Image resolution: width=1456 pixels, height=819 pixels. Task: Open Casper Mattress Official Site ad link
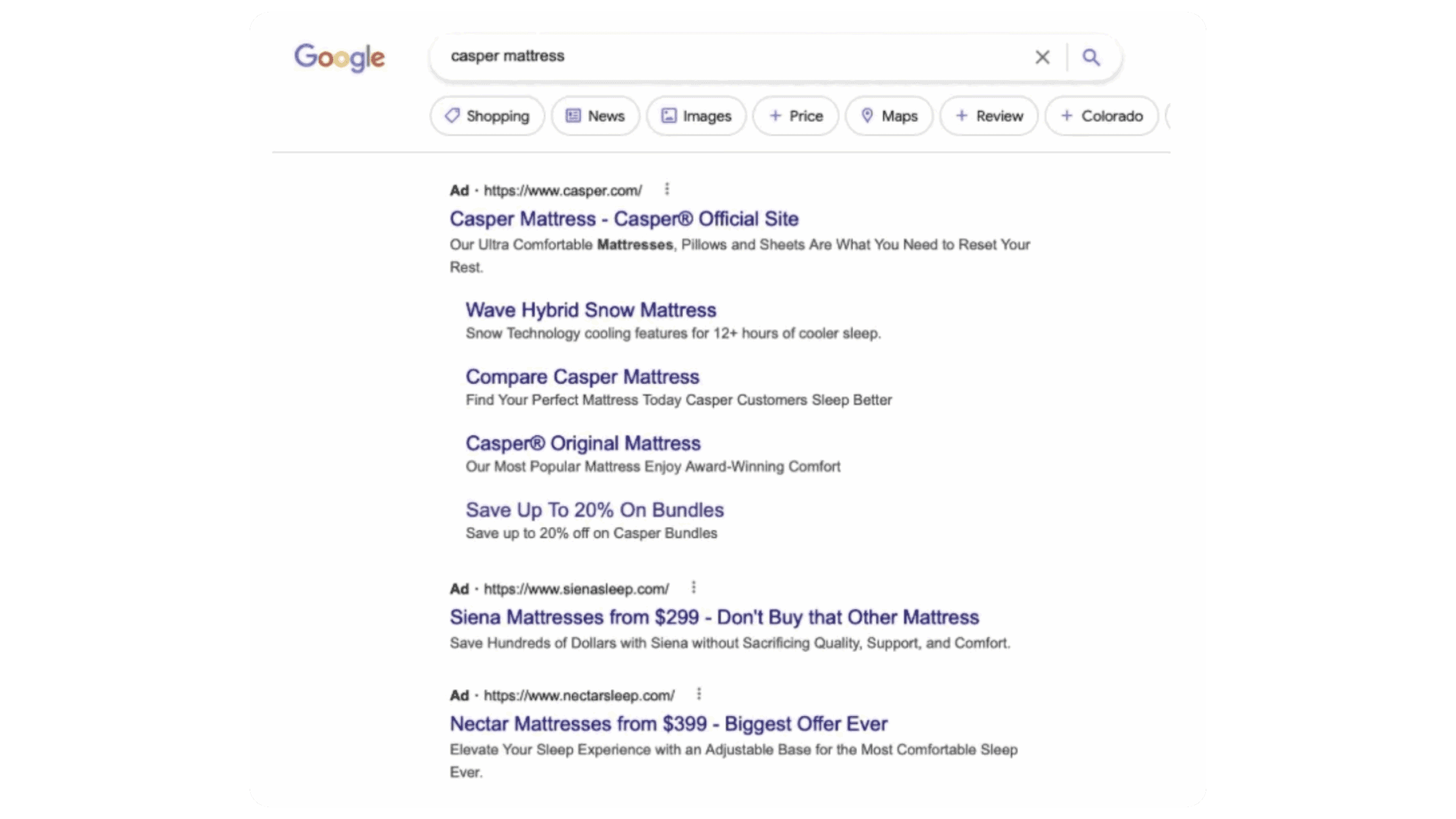tap(624, 219)
